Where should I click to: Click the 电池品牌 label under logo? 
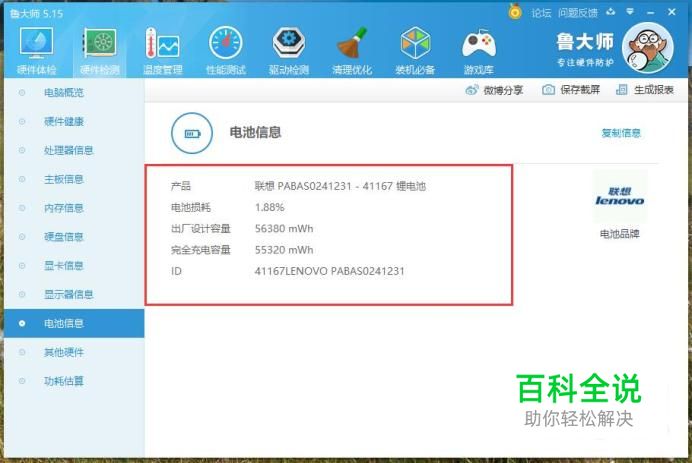[620, 233]
